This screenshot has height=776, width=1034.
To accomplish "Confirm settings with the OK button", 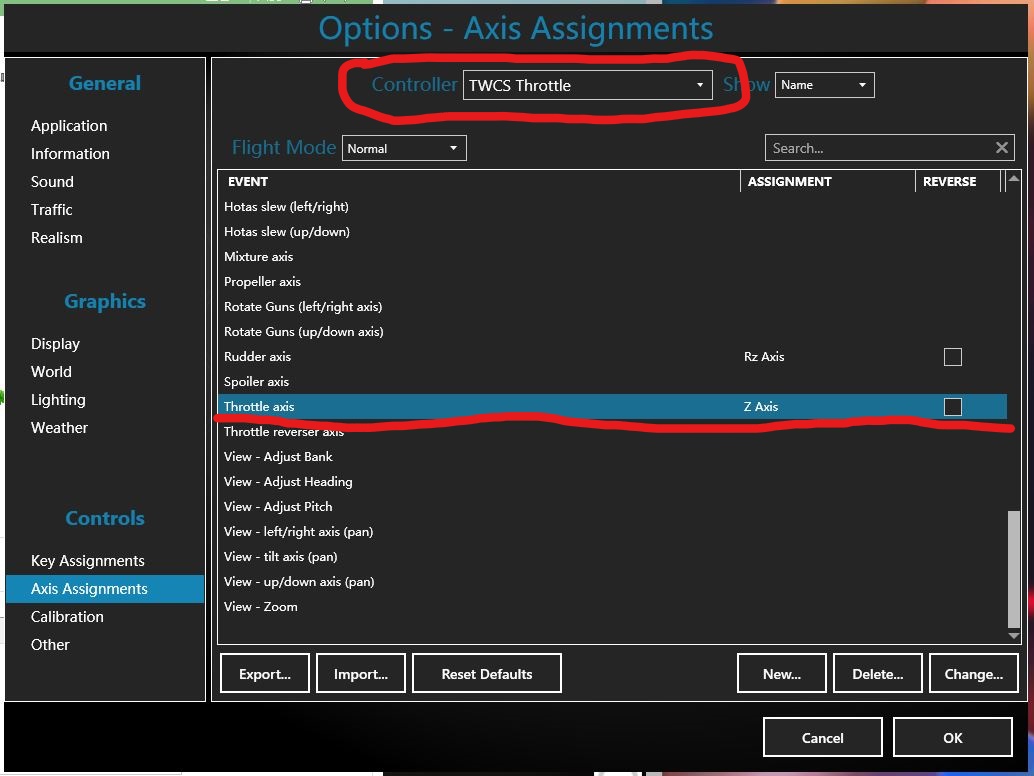I will tap(952, 738).
